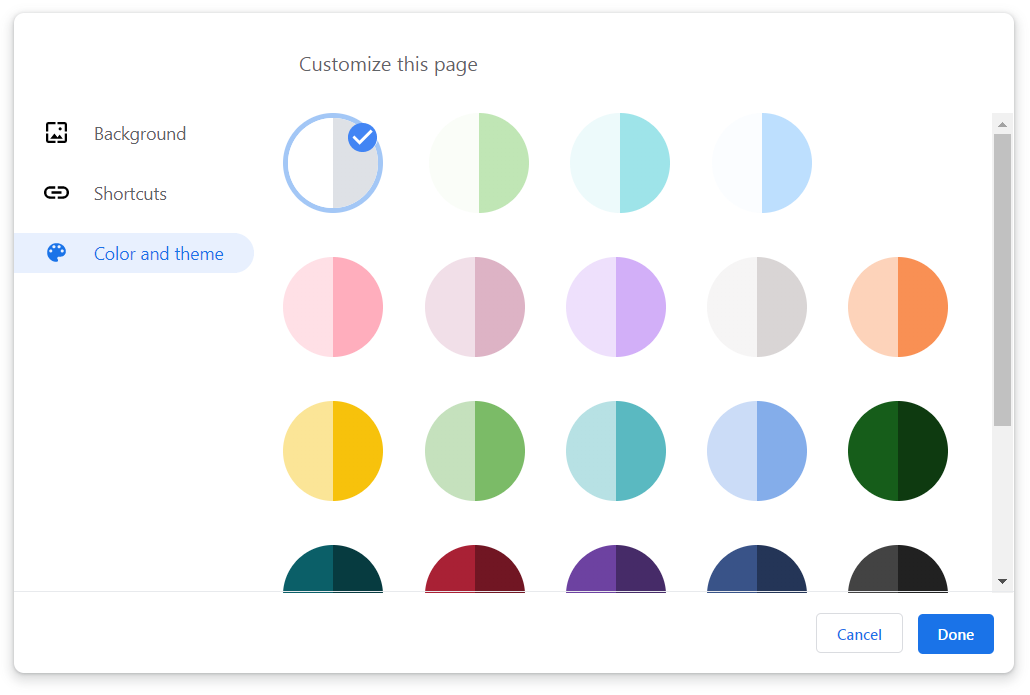
Task: Pick the pink theme color circle
Action: [333, 307]
